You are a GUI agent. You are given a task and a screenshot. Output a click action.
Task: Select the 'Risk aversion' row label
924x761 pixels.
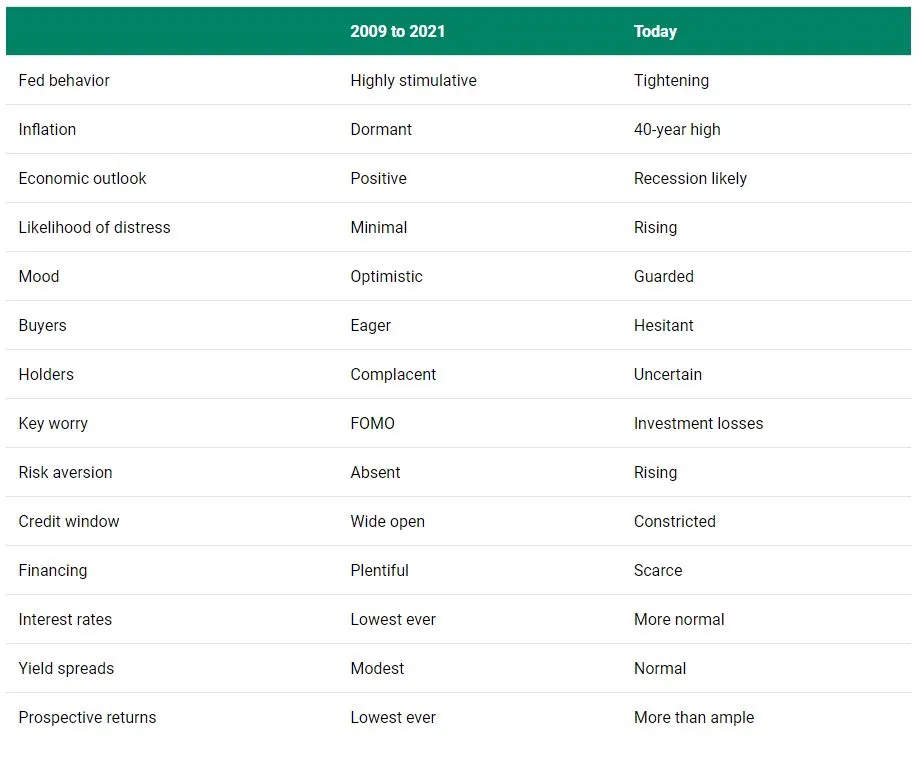tap(65, 472)
